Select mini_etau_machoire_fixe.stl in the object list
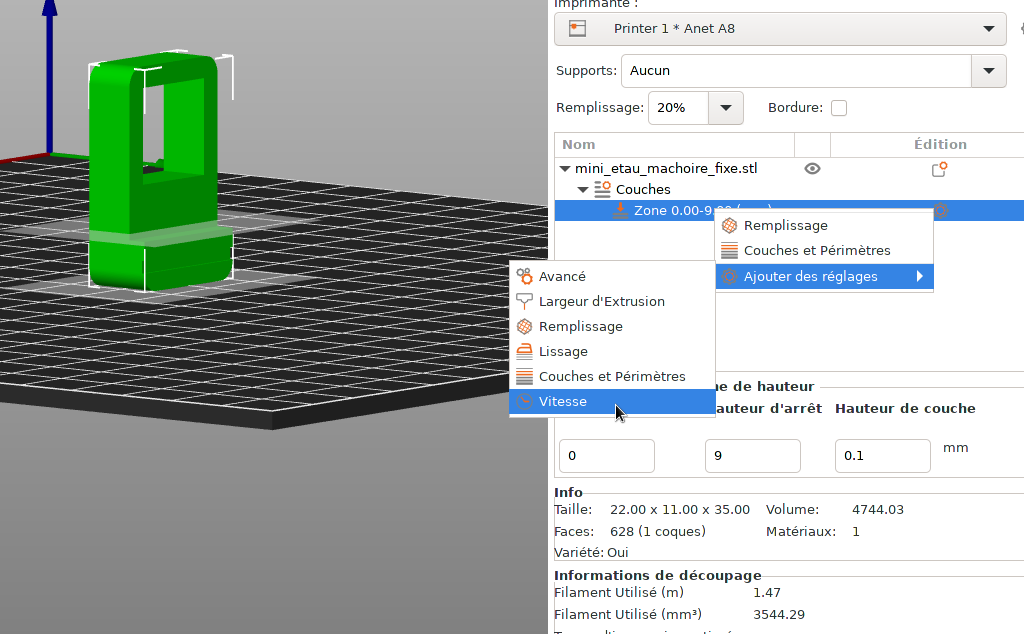This screenshot has height=634, width=1024. tap(666, 168)
